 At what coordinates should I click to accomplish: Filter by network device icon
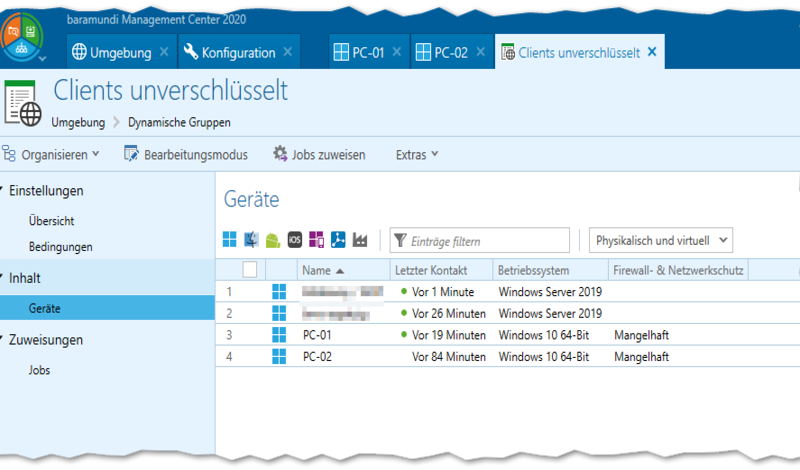[338, 239]
